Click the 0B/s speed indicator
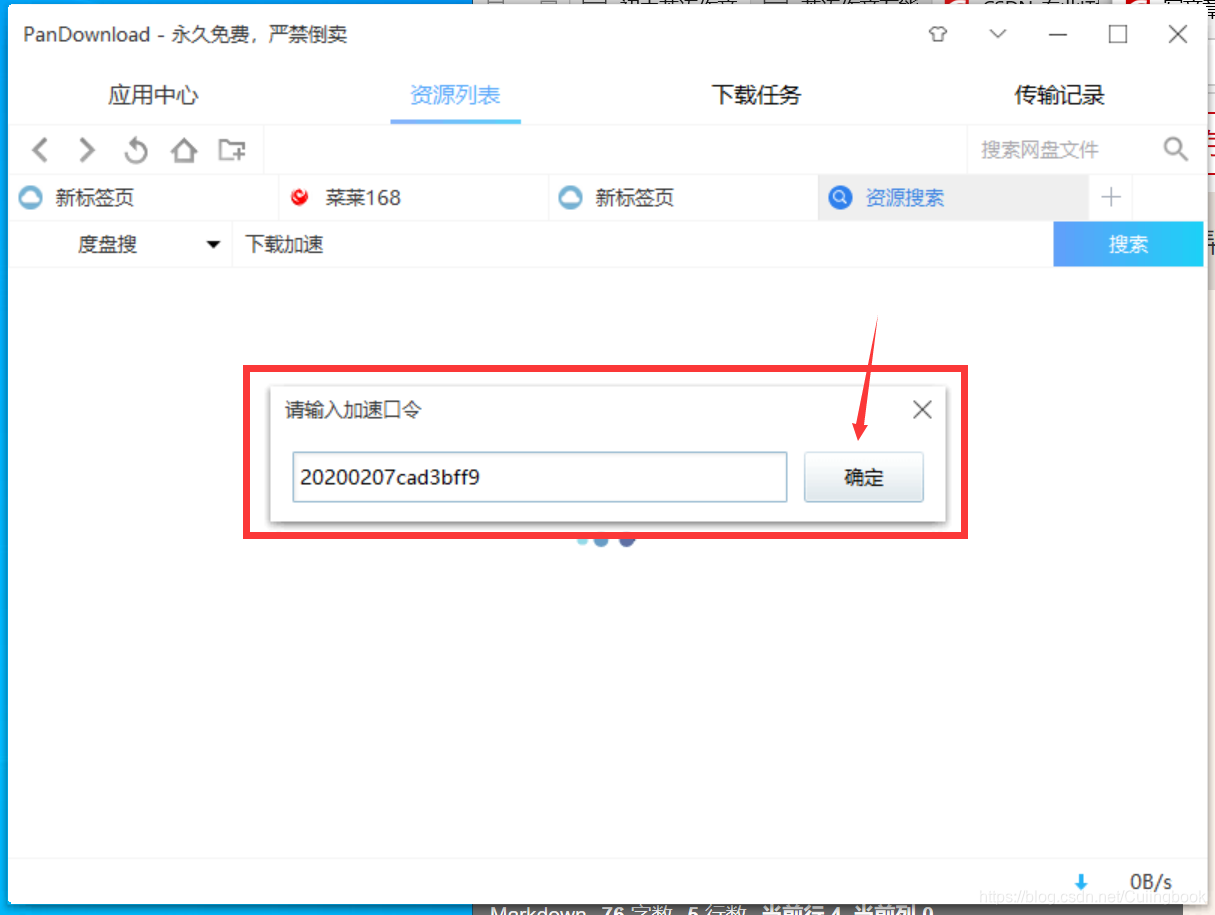The height and width of the screenshot is (915, 1215). (x=1150, y=882)
